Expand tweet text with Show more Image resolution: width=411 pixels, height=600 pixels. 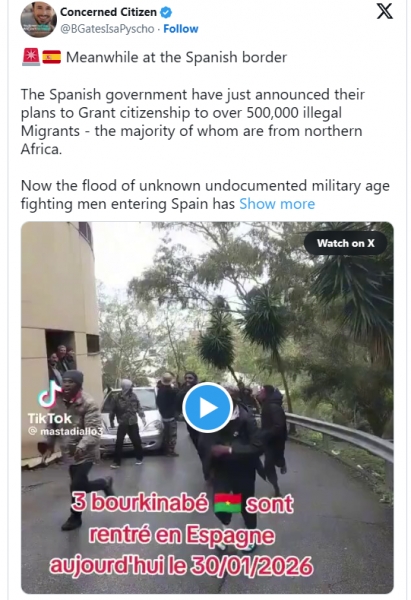(x=277, y=204)
